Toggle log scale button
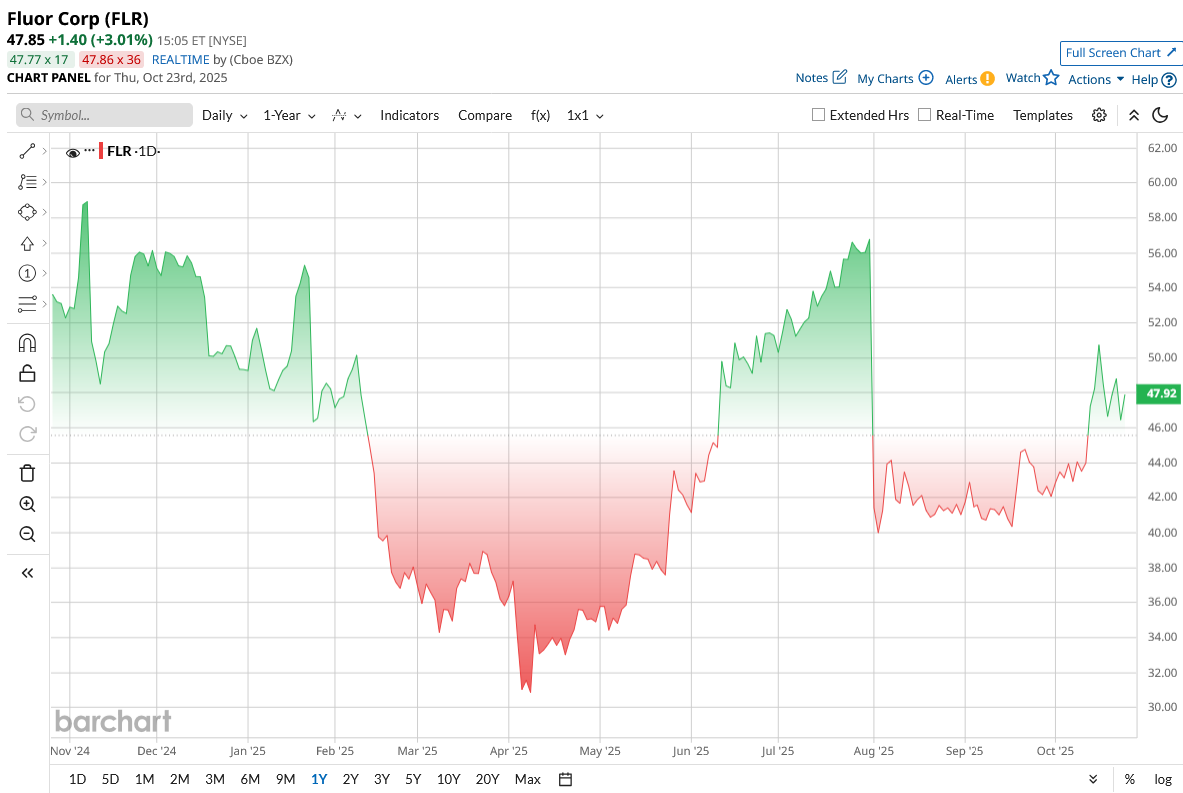 tap(1163, 779)
